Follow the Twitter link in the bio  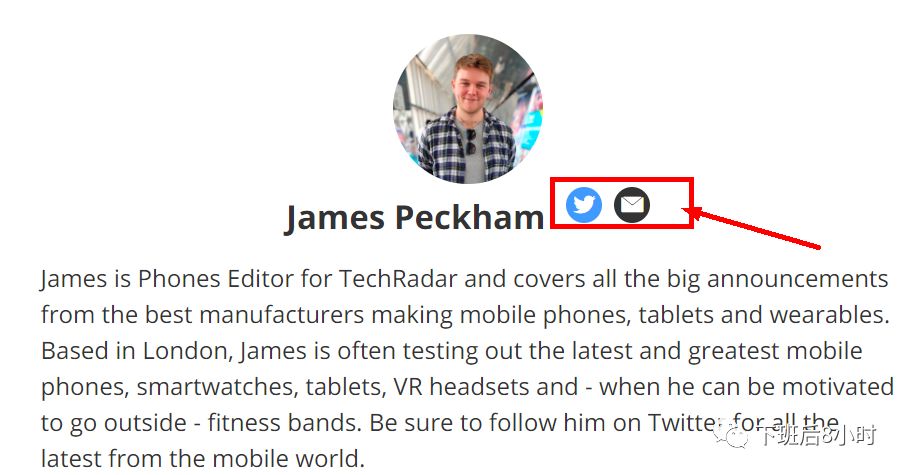click(651, 423)
